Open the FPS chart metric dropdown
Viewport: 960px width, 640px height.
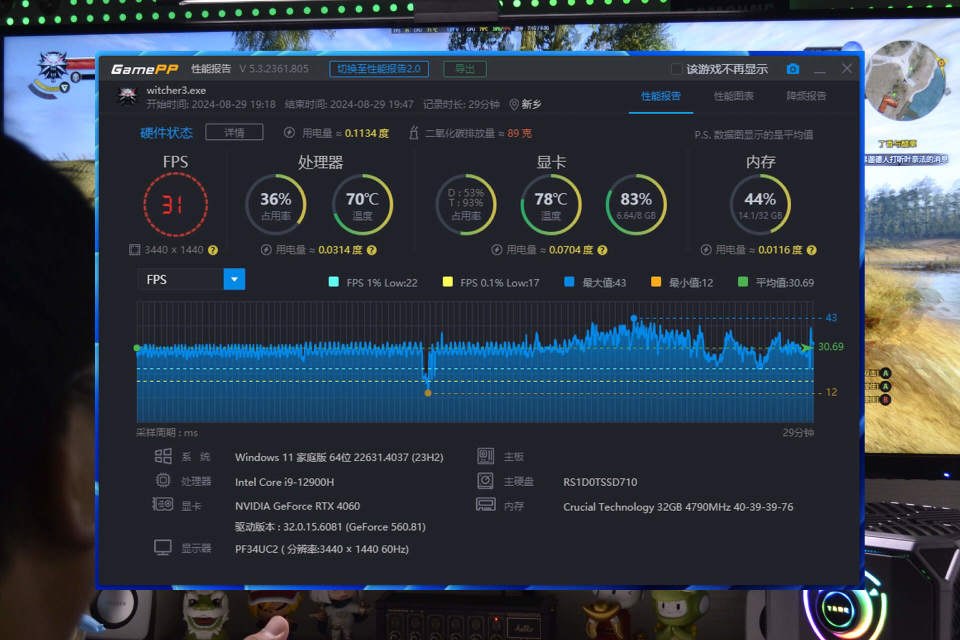click(x=234, y=279)
